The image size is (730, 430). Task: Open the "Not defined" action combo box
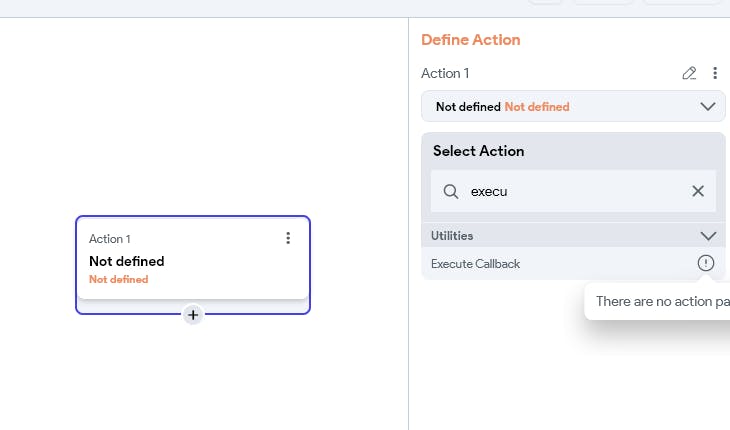point(560,106)
